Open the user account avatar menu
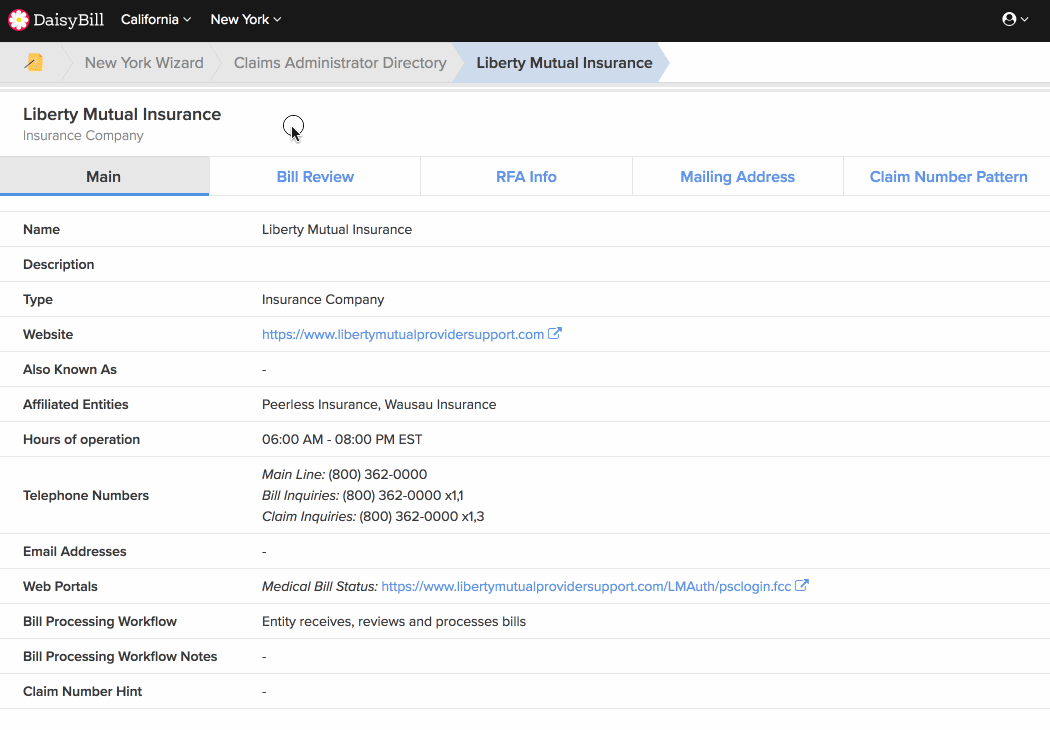 tap(1015, 19)
